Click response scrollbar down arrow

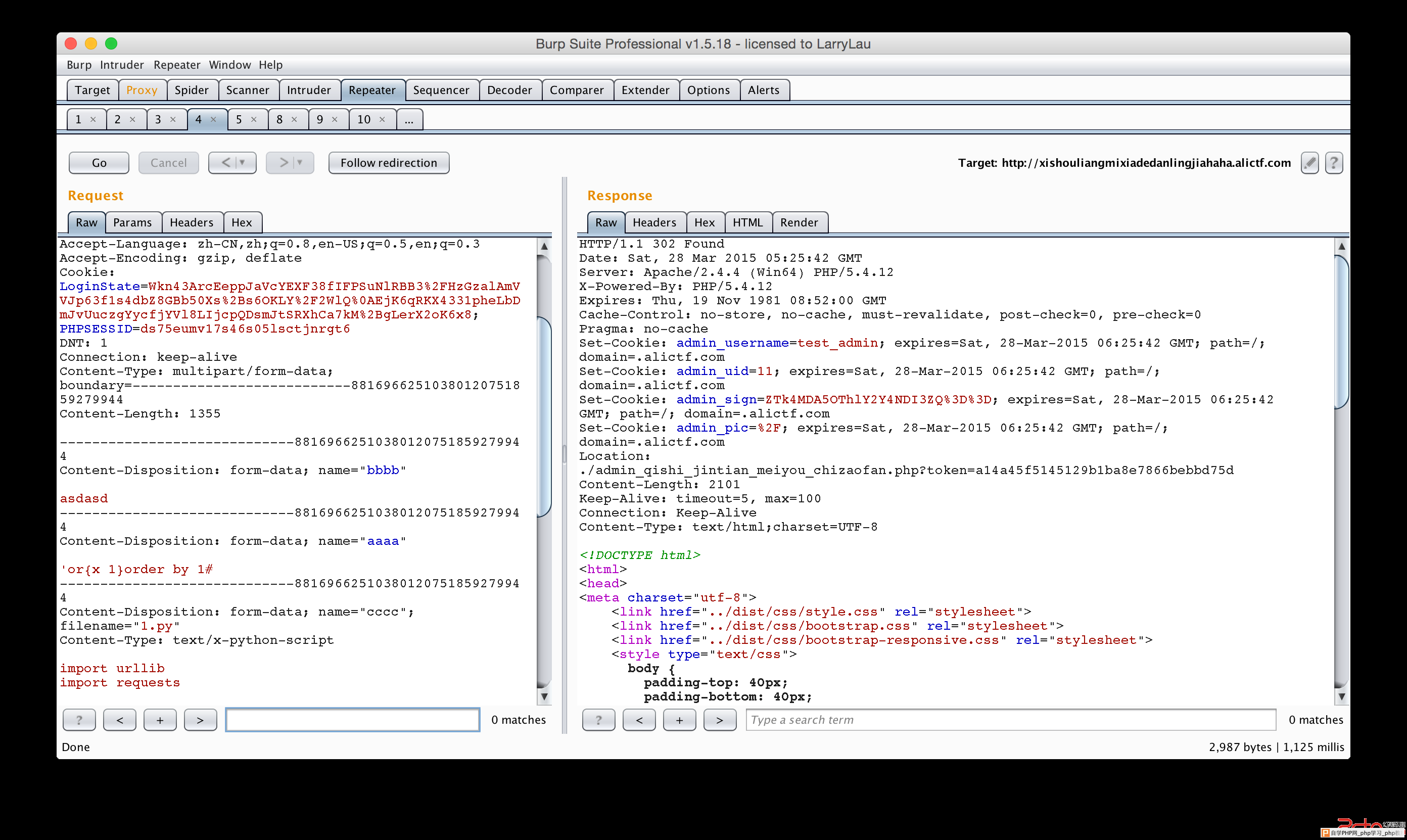tap(1341, 697)
